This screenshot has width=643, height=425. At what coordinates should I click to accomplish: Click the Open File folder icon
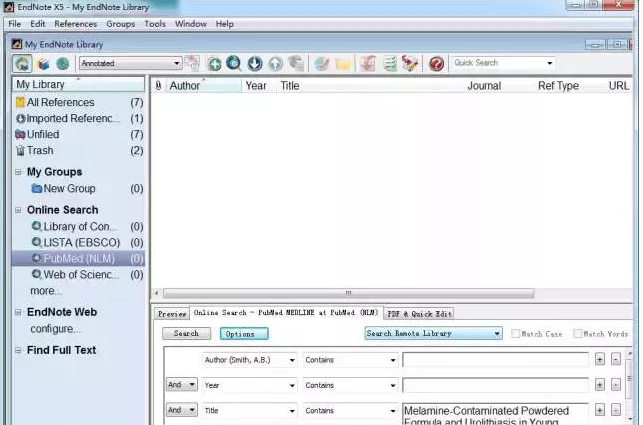(x=343, y=64)
